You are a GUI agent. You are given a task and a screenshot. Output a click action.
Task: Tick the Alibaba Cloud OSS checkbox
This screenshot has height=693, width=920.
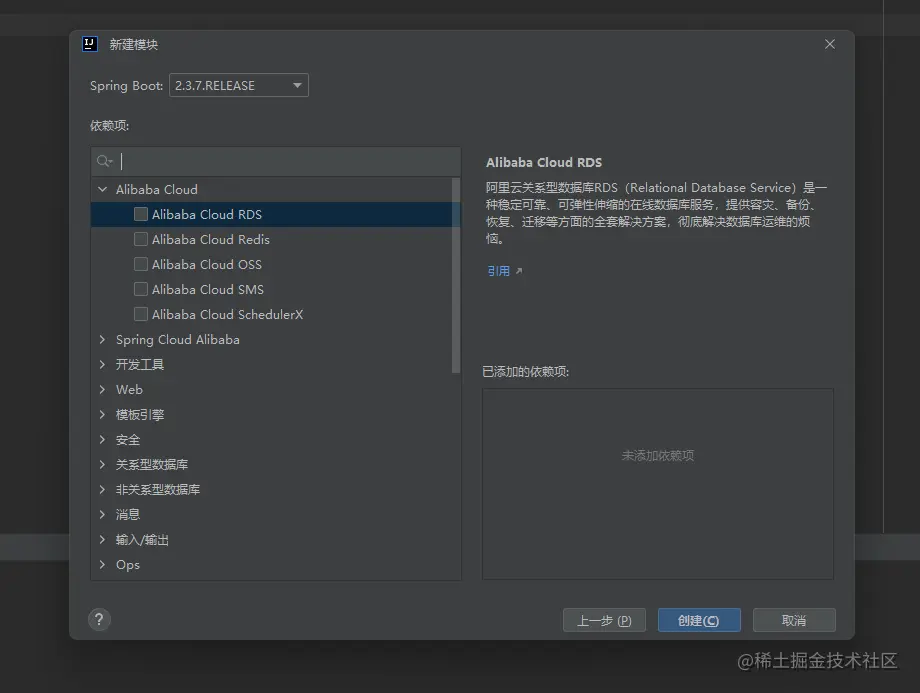click(x=141, y=264)
